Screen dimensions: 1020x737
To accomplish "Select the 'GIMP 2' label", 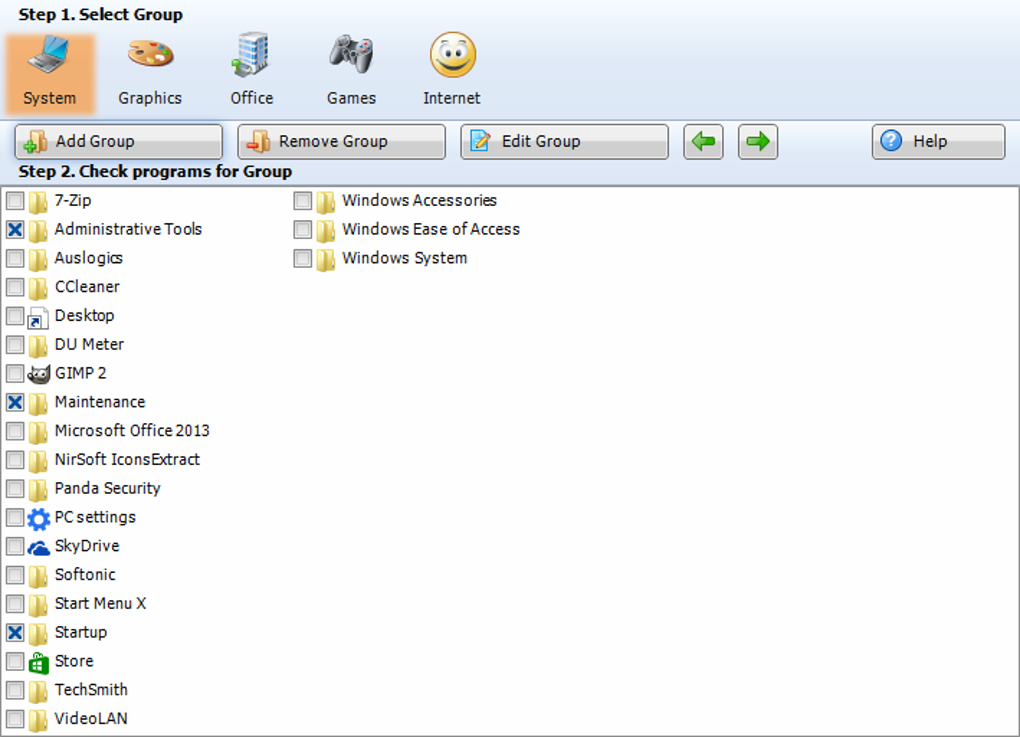I will [x=81, y=373].
